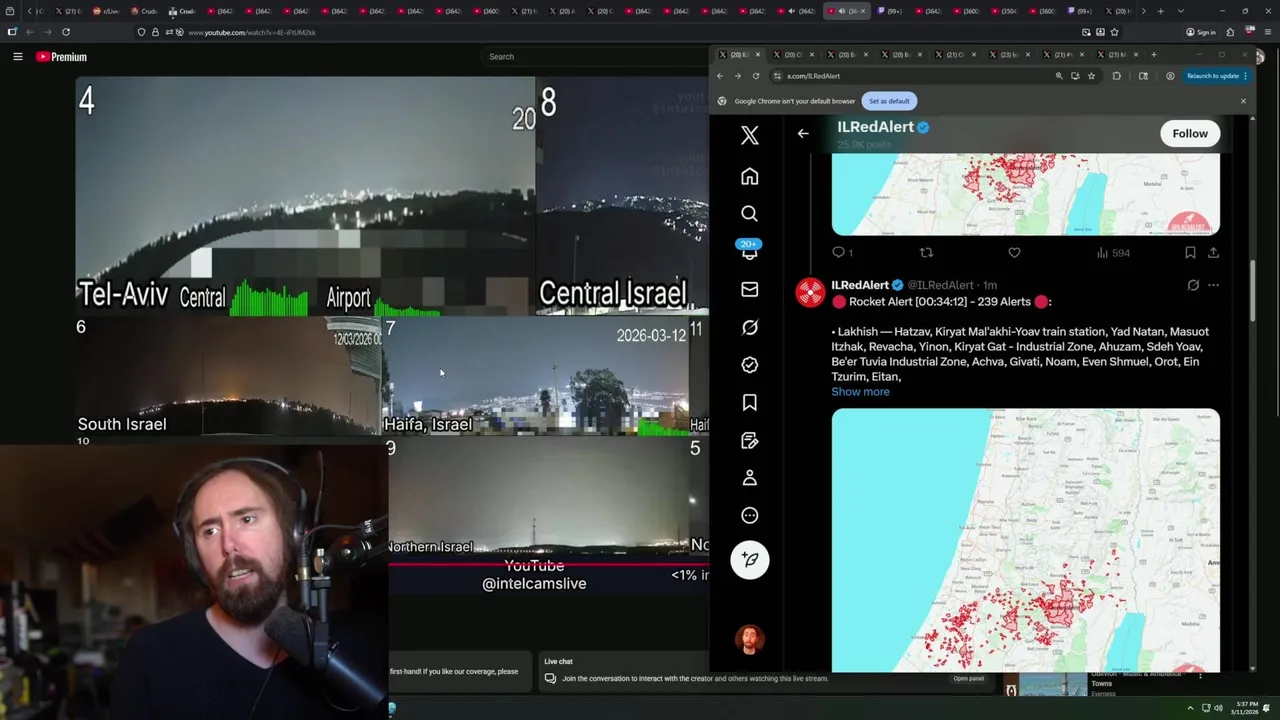Reload page in Firefox window
Screen dimensions: 1280x720
tap(66, 33)
